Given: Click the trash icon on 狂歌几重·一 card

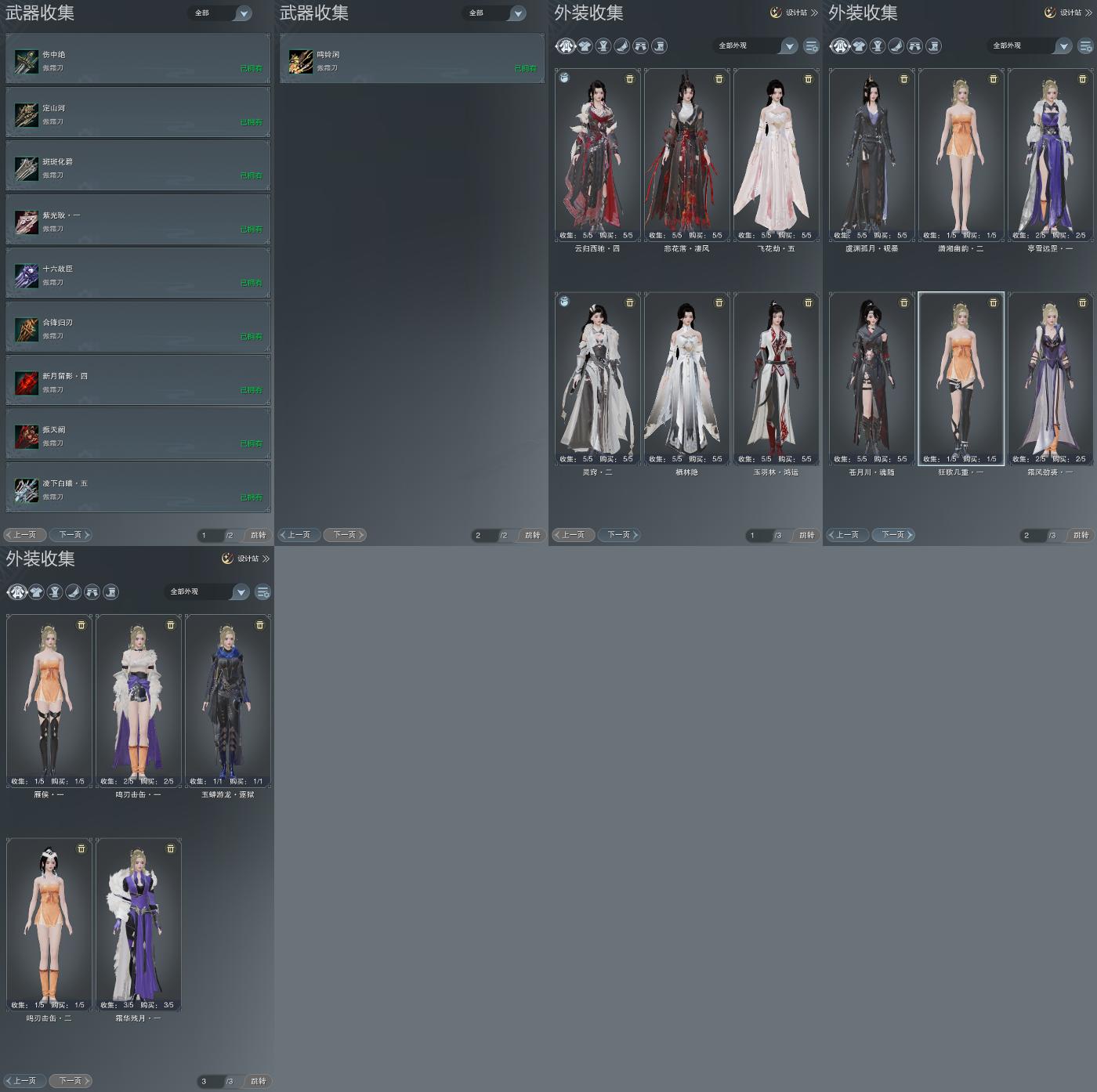Looking at the screenshot, I should (x=994, y=302).
